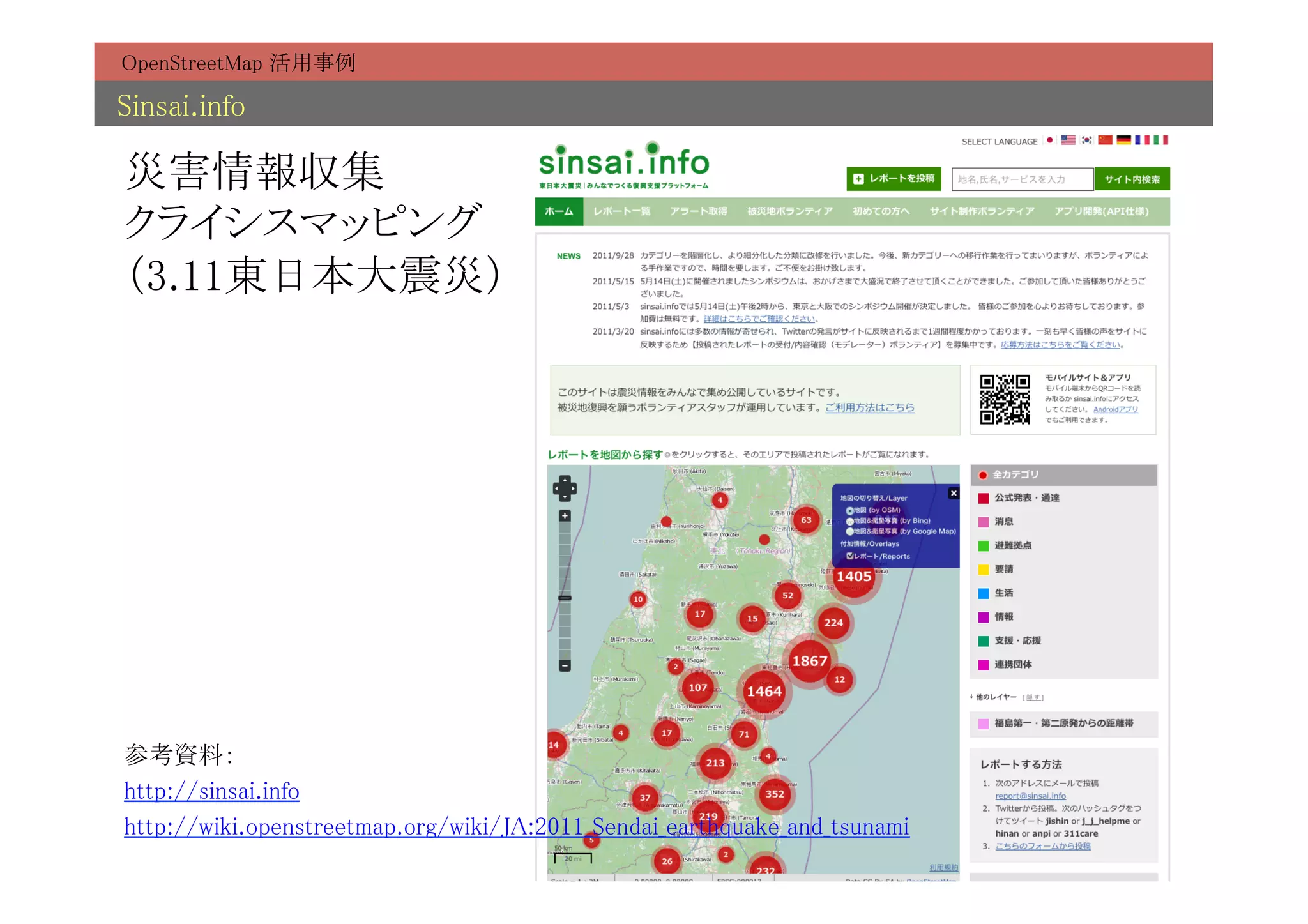Viewport: 1308px width, 924px height.
Task: Open the ご利用方法はこちら link
Action: point(869,407)
